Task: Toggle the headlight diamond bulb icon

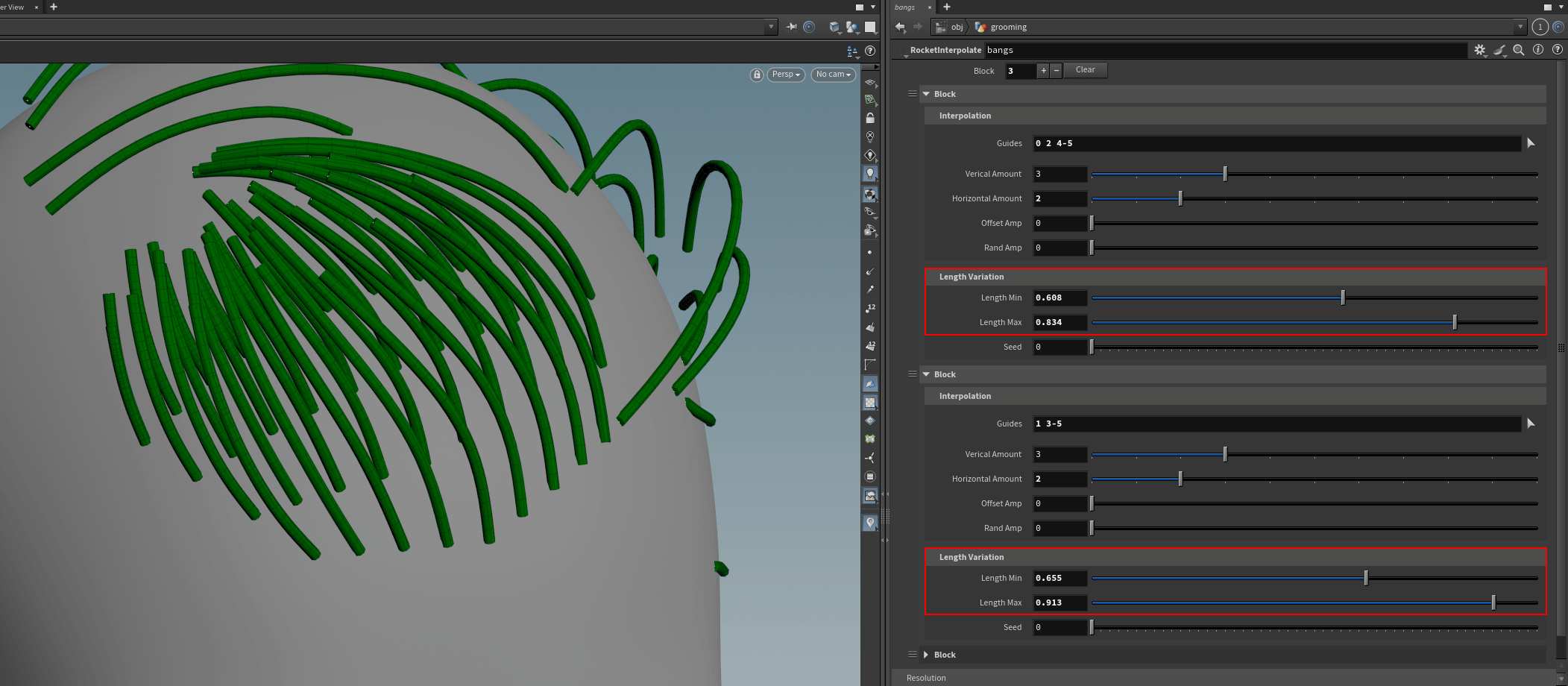Action: [869, 155]
